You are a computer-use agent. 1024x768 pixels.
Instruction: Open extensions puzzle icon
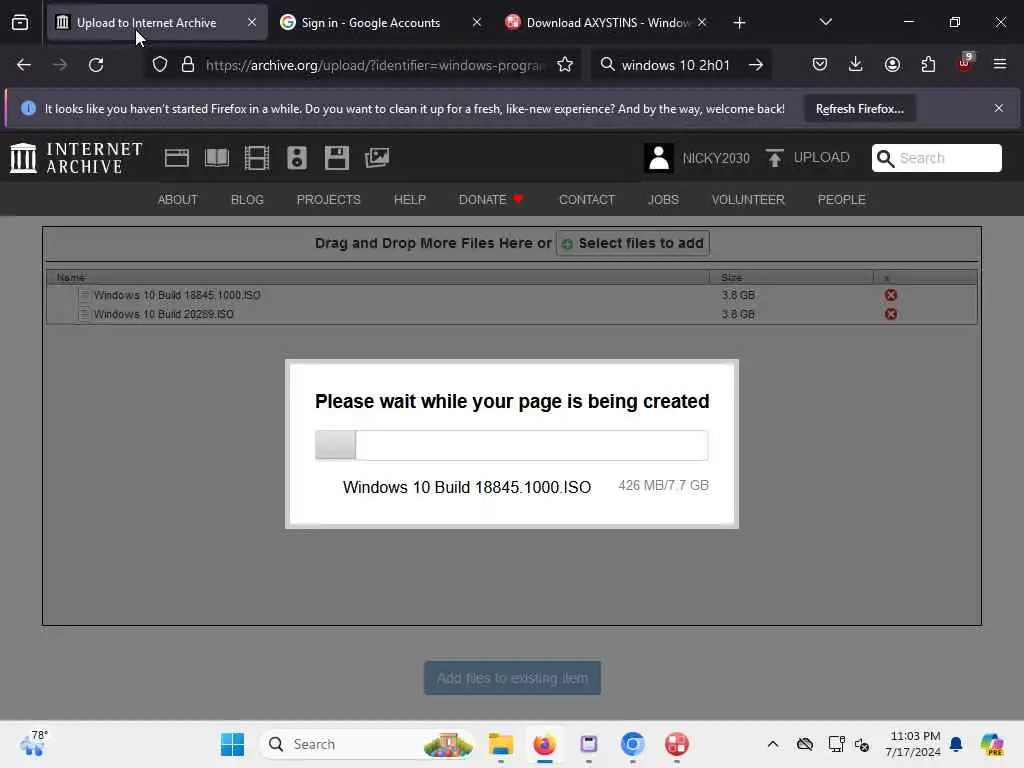(x=928, y=64)
